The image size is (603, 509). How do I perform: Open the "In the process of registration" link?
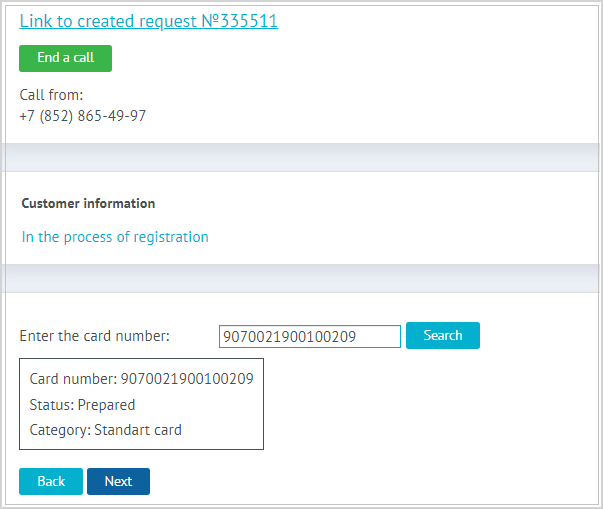tap(115, 237)
